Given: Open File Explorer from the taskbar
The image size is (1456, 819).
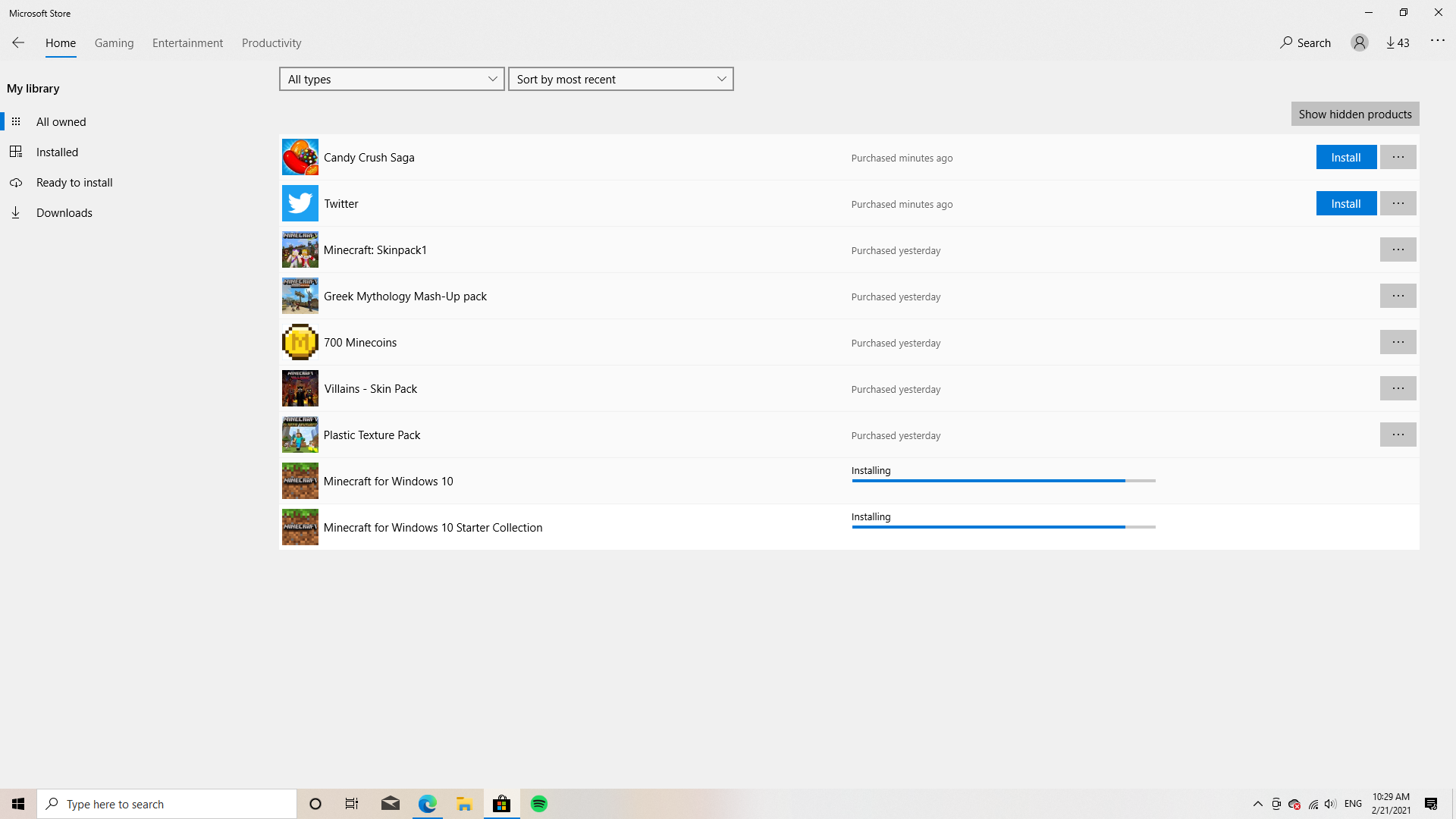Looking at the screenshot, I should pos(465,804).
